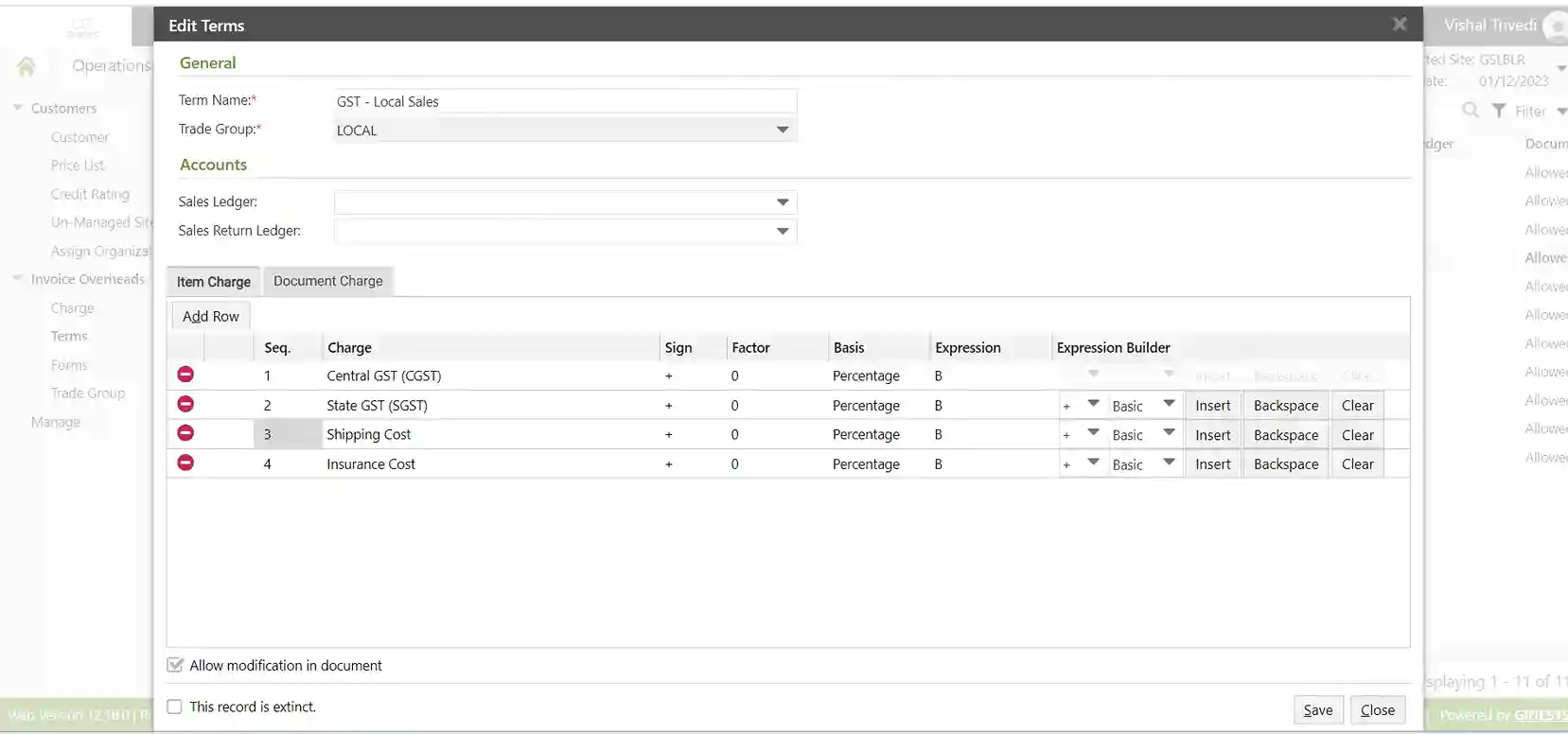Viewport: 1568px width, 734px height.
Task: Open Basic dropdown in Shipping Cost row
Action: (x=1169, y=433)
